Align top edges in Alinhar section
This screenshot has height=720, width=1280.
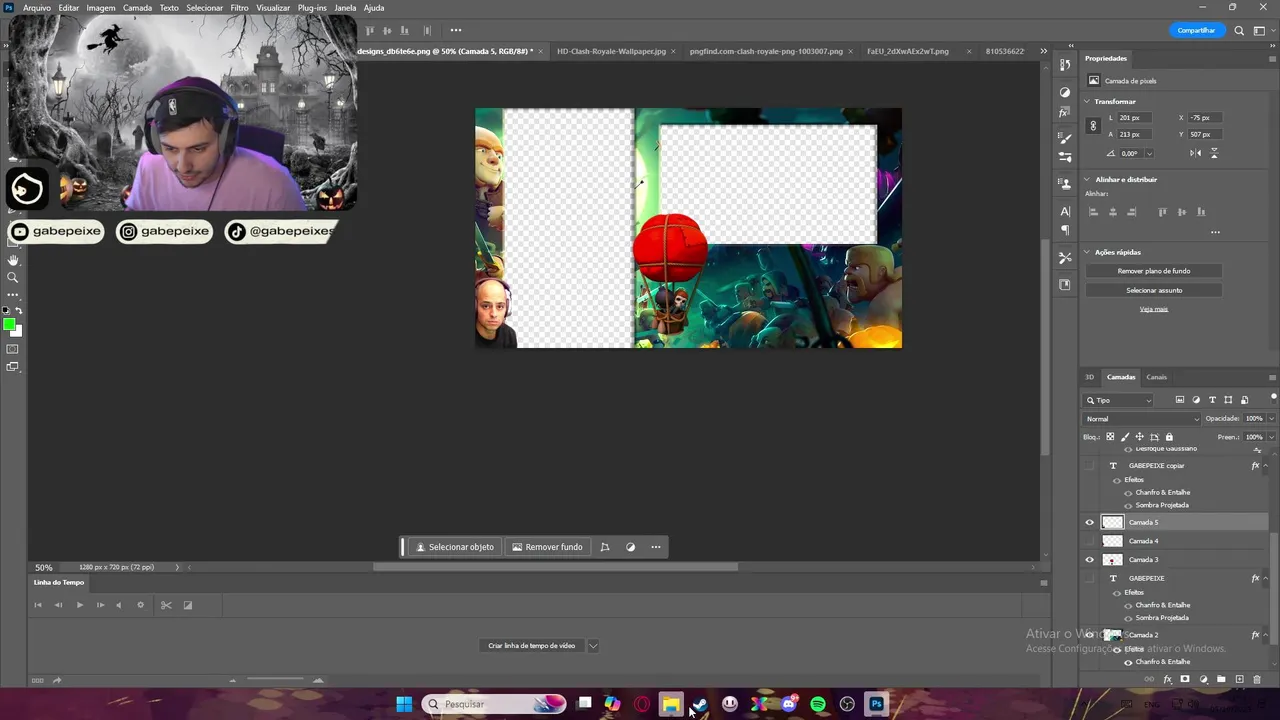(x=1162, y=212)
